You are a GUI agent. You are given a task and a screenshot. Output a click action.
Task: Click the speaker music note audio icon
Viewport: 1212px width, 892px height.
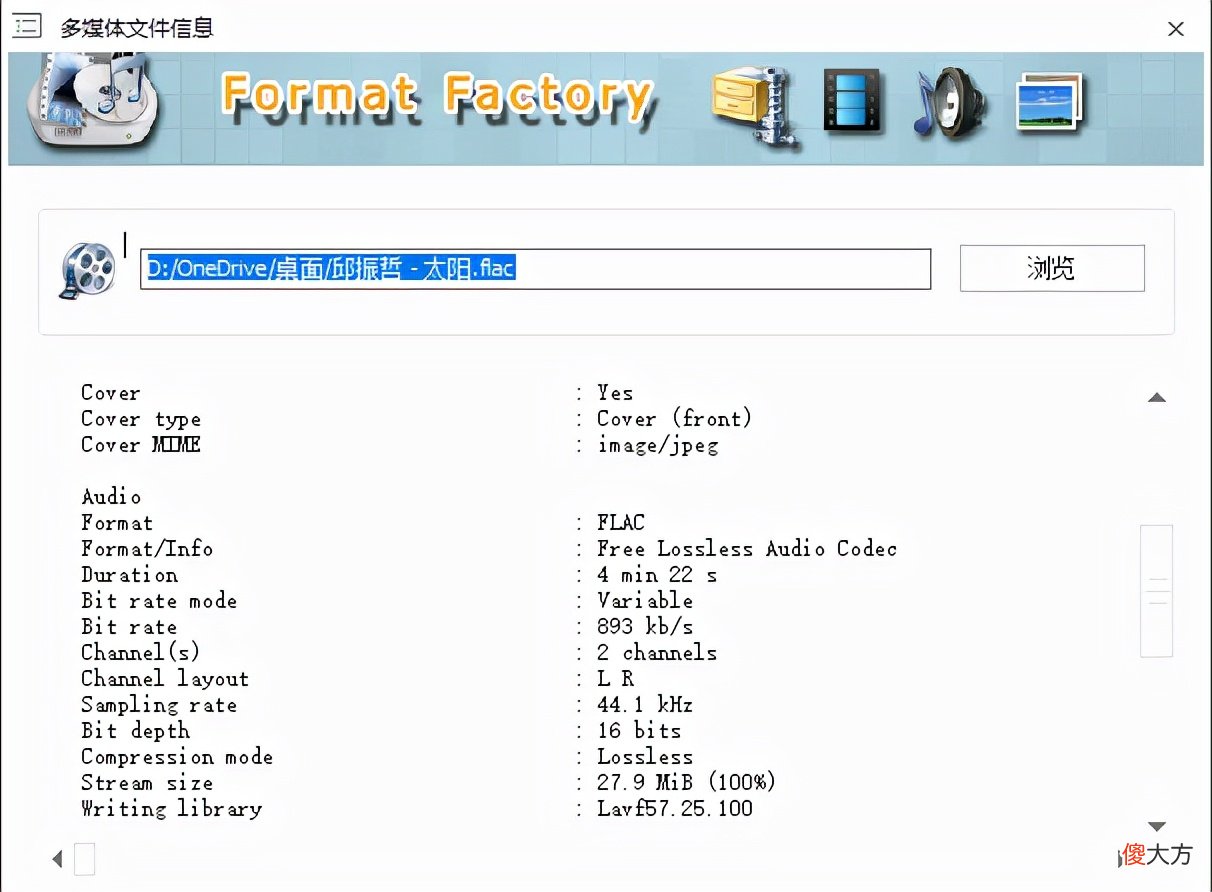[x=948, y=102]
